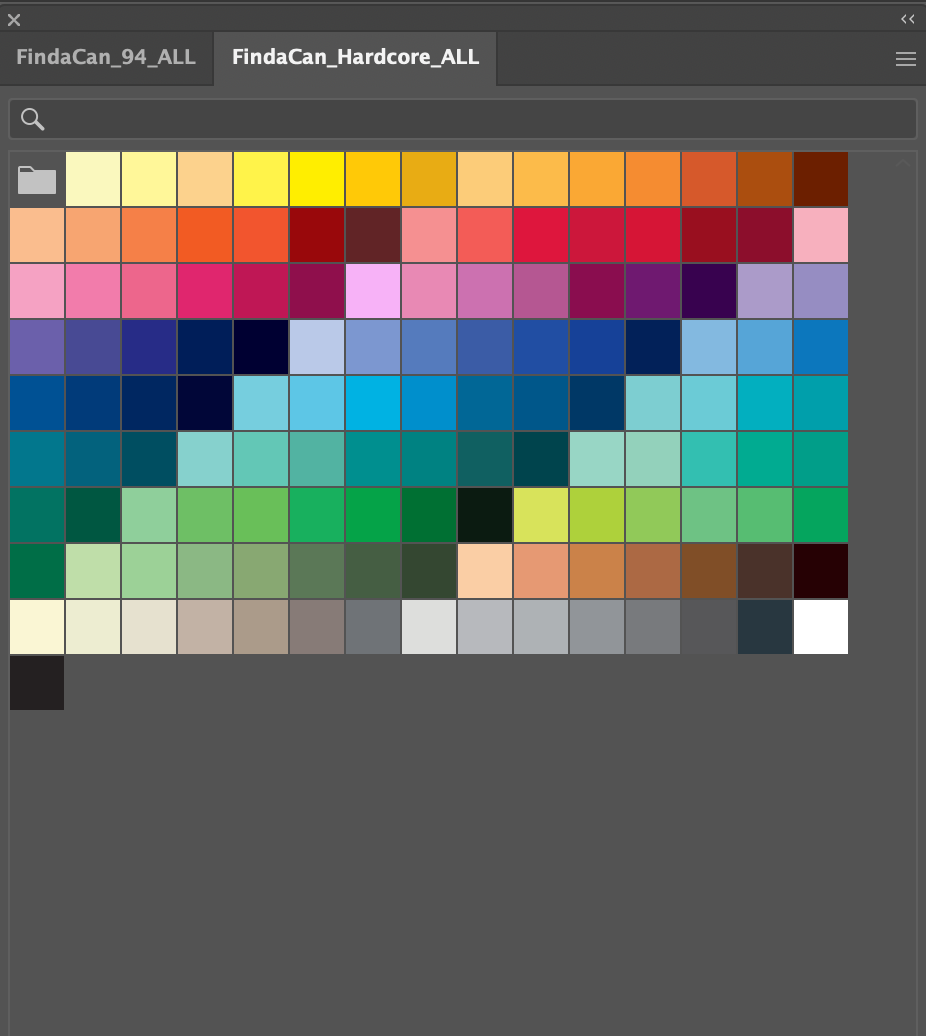The image size is (926, 1036).
Task: Select the color group folder icon
Action: coord(37,180)
